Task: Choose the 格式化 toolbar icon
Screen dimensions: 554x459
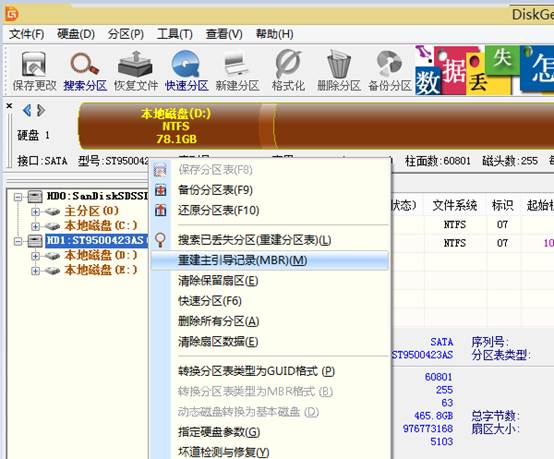Action: pos(288,71)
